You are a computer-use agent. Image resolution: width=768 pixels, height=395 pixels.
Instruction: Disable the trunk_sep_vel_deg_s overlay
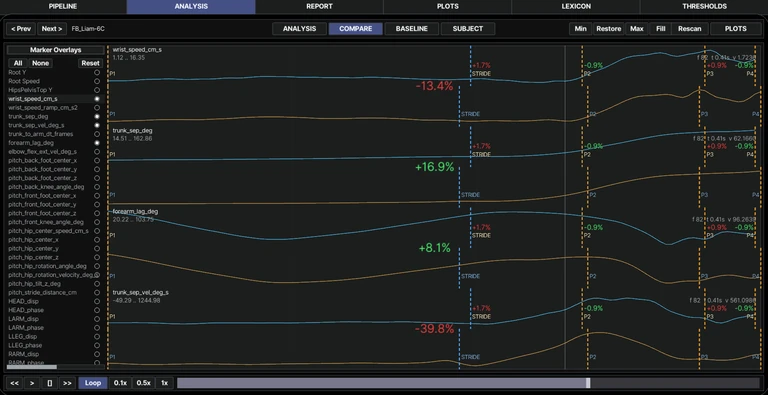click(x=97, y=125)
